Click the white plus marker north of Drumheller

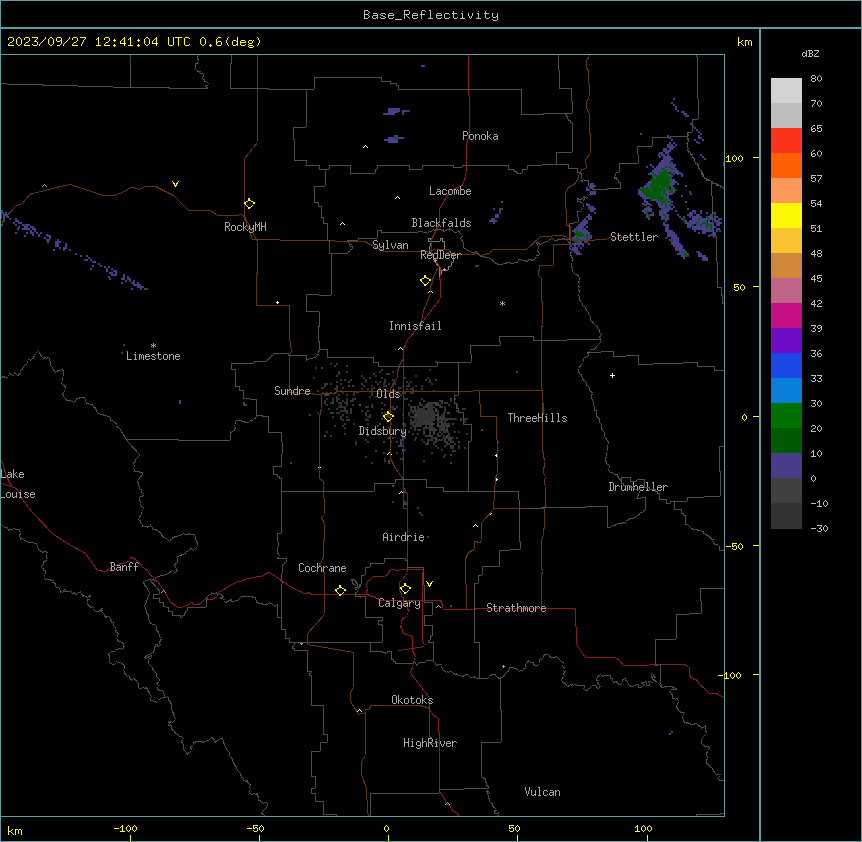point(612,375)
